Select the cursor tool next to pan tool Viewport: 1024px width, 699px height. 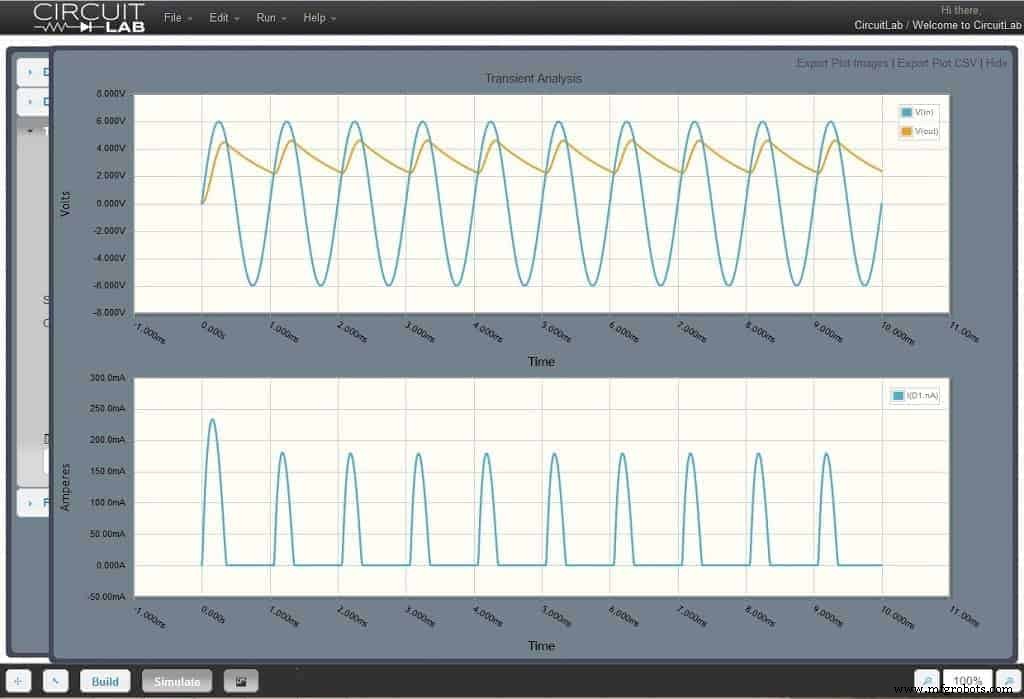click(55, 681)
